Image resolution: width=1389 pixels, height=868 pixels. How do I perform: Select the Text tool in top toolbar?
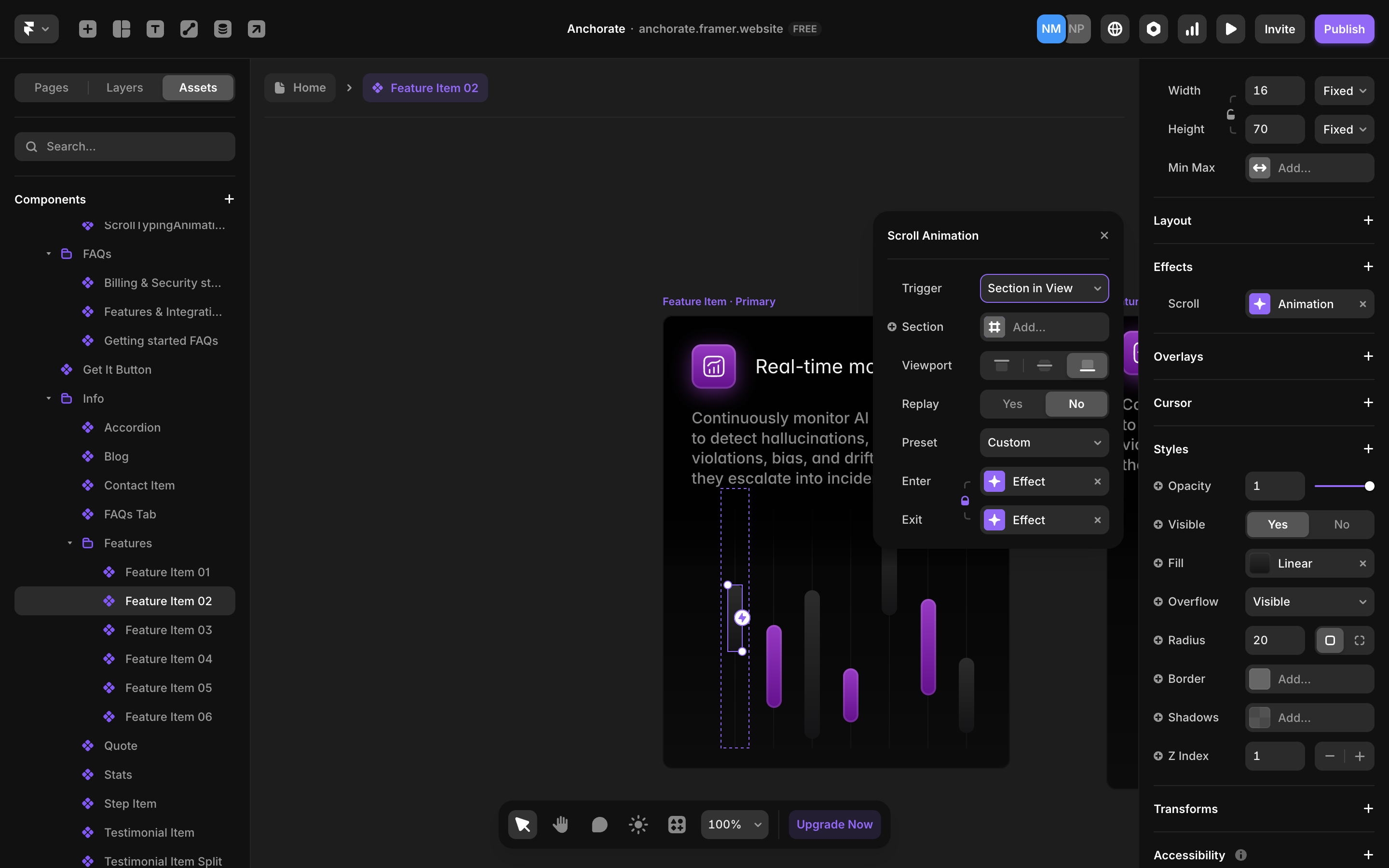point(155,29)
